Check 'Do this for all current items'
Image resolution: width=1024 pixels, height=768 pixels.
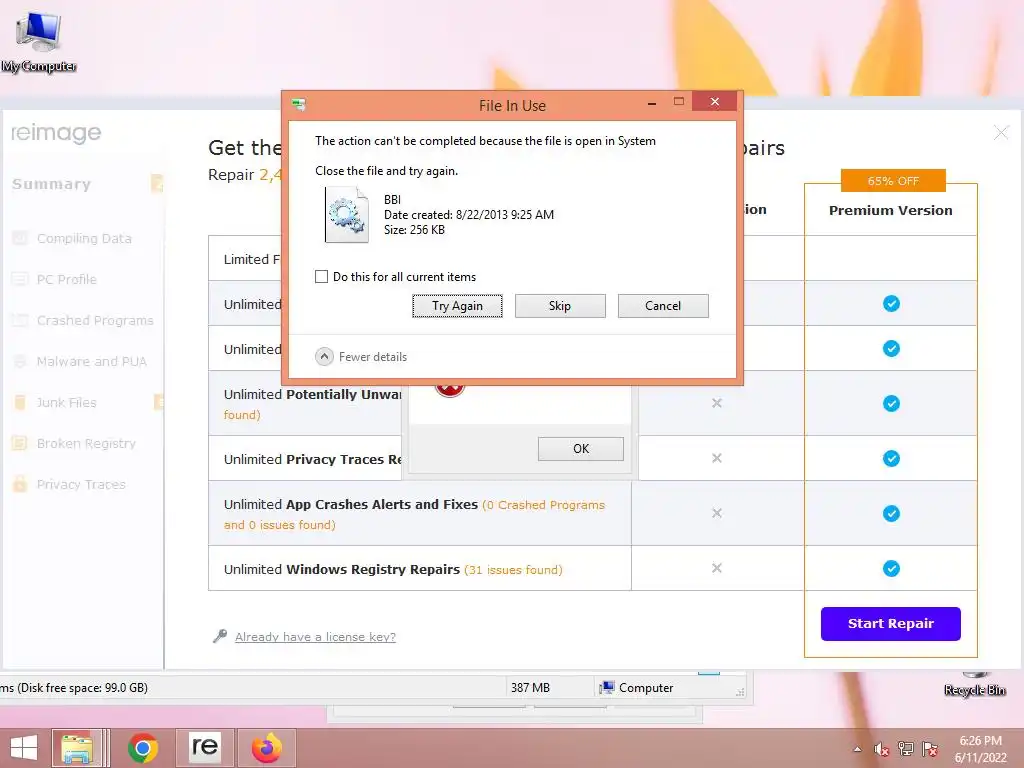(321, 276)
